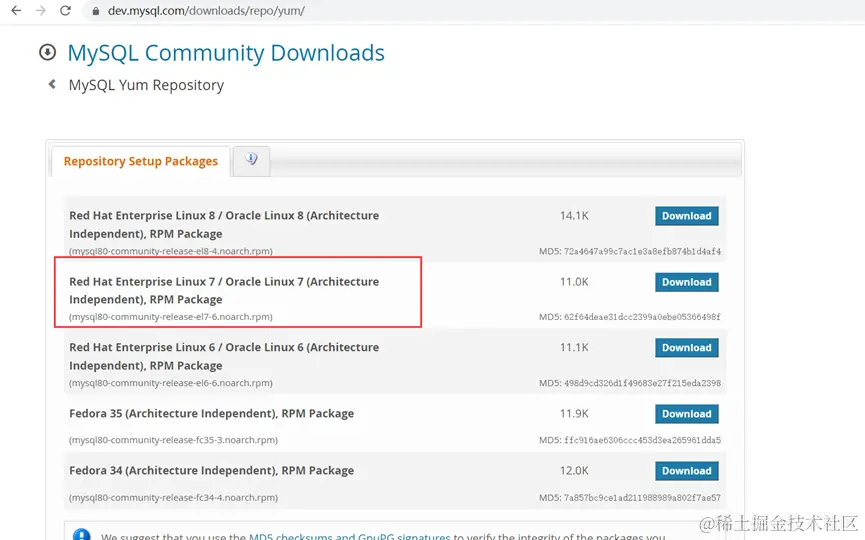Open the MD5 checksums and GnuPG signatures link

pyautogui.click(x=349, y=536)
